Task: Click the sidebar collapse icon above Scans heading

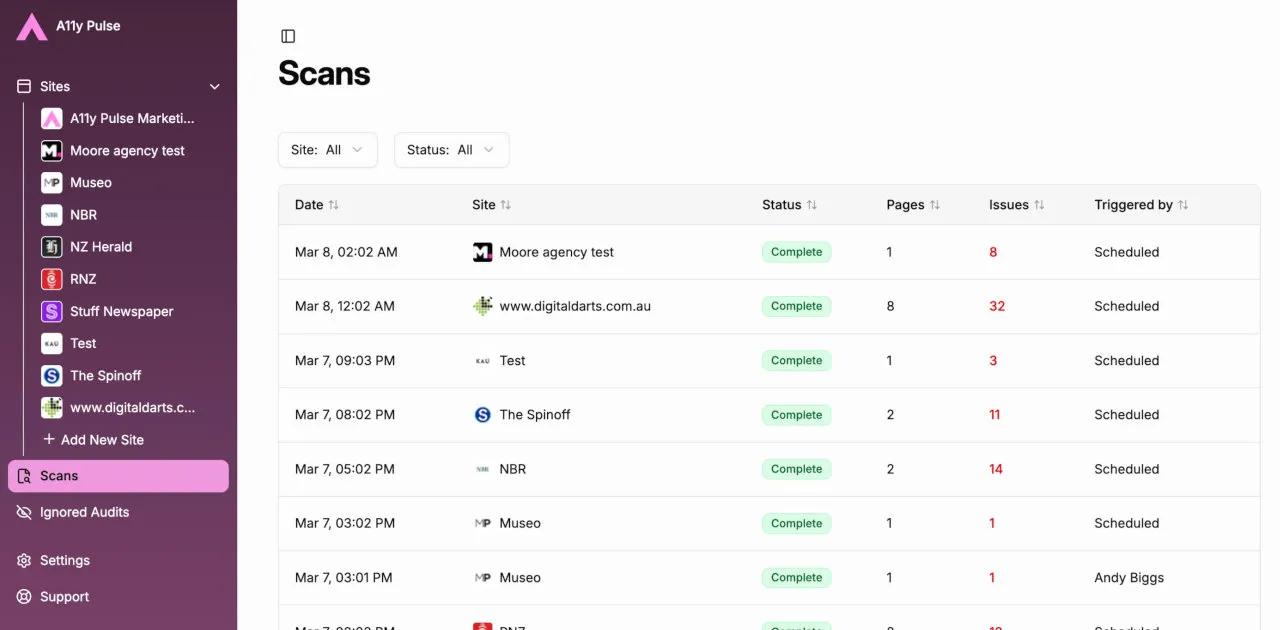Action: click(x=288, y=35)
